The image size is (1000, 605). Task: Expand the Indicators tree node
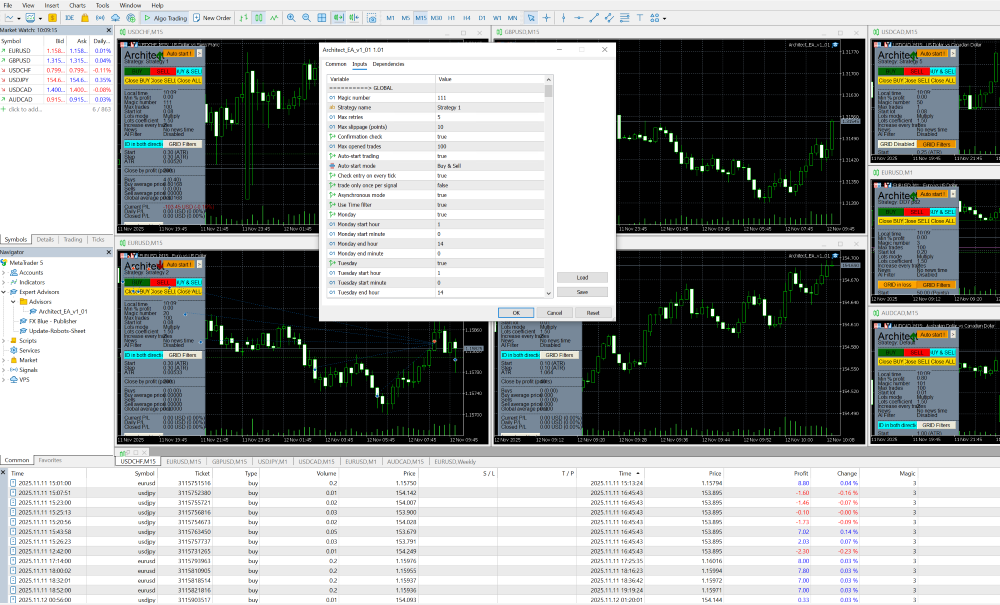(5, 282)
